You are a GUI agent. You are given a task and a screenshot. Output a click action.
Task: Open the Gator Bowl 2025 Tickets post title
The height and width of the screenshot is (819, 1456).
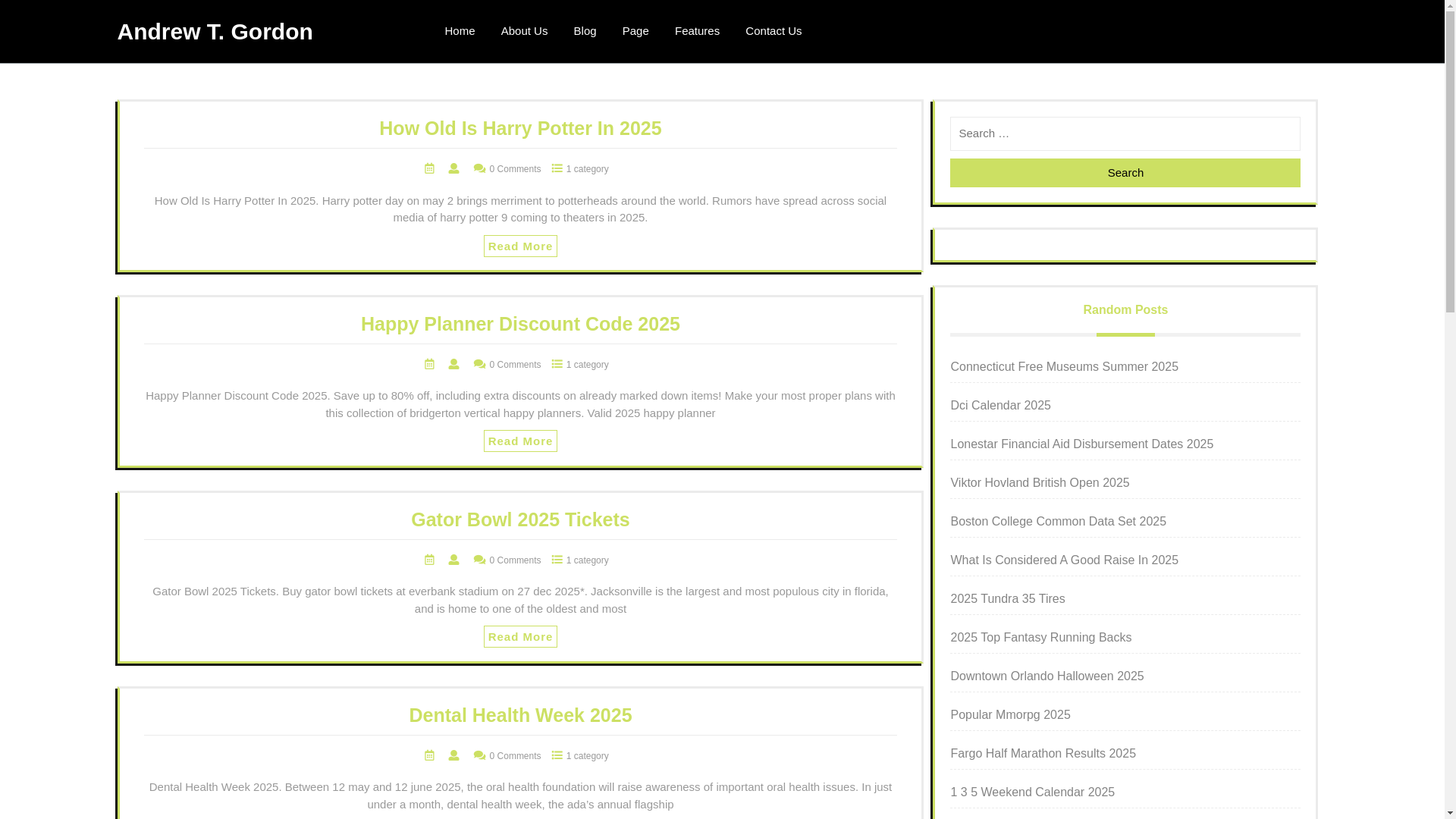click(x=520, y=519)
